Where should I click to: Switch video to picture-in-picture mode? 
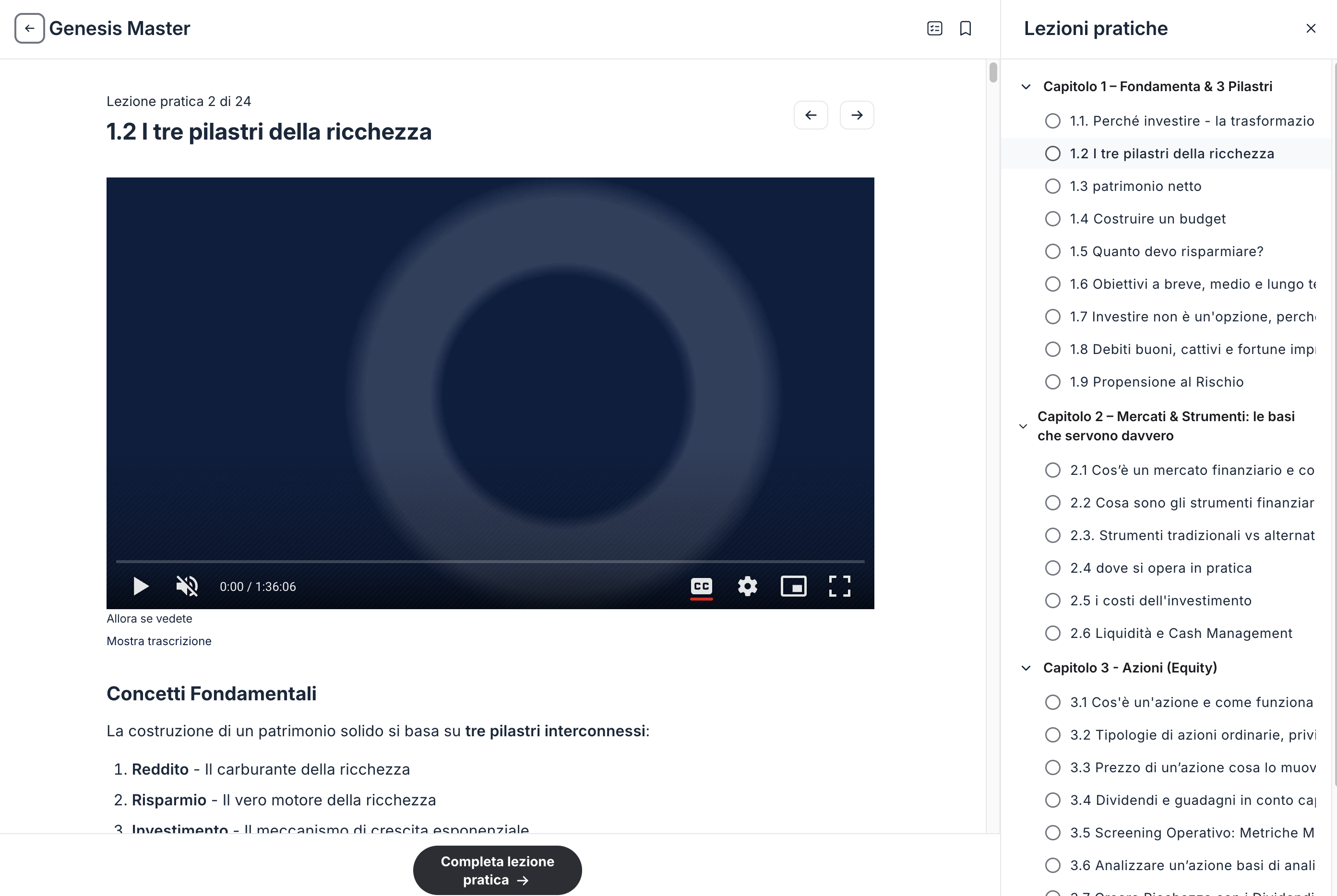[793, 586]
